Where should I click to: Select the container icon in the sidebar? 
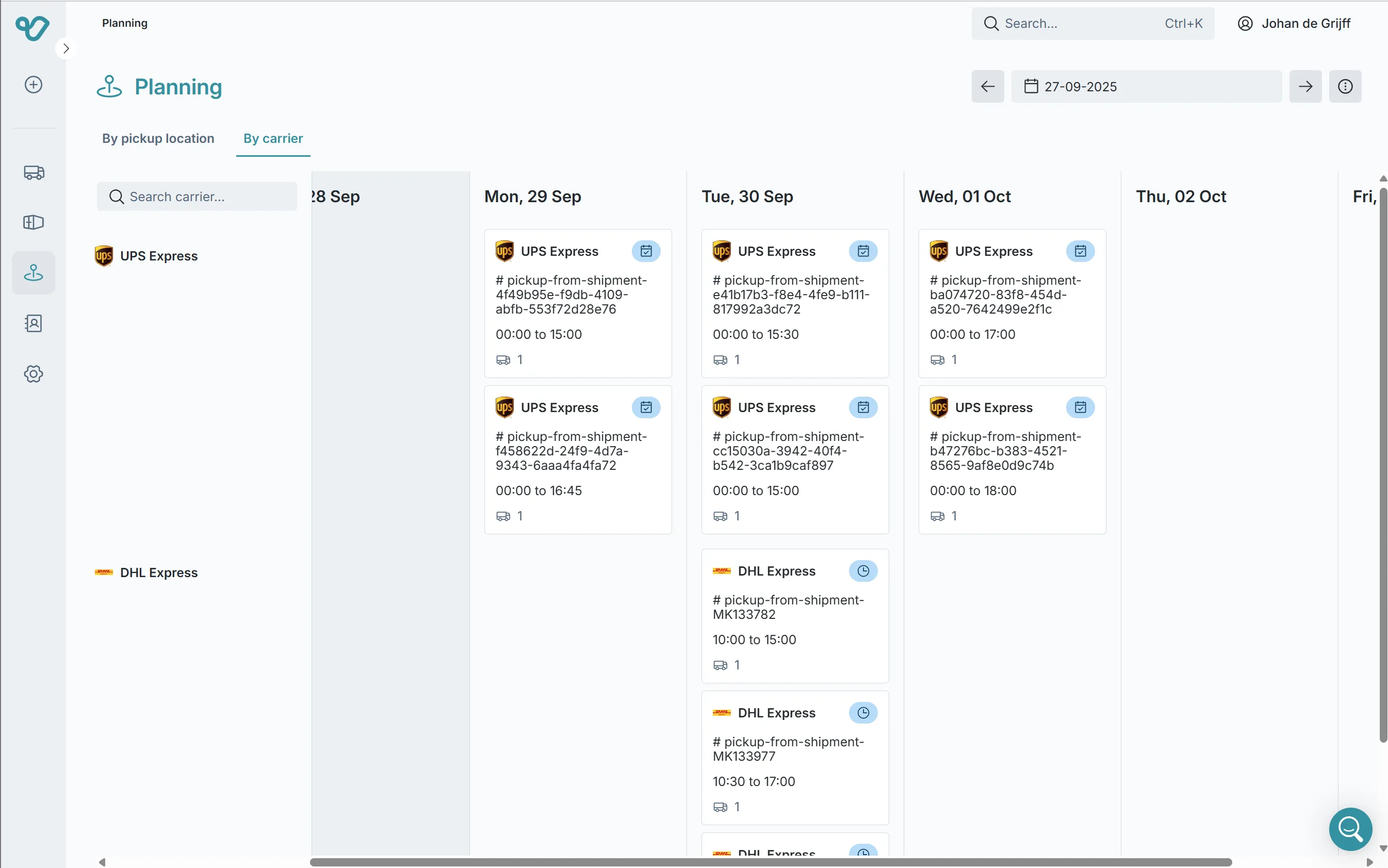point(32,222)
